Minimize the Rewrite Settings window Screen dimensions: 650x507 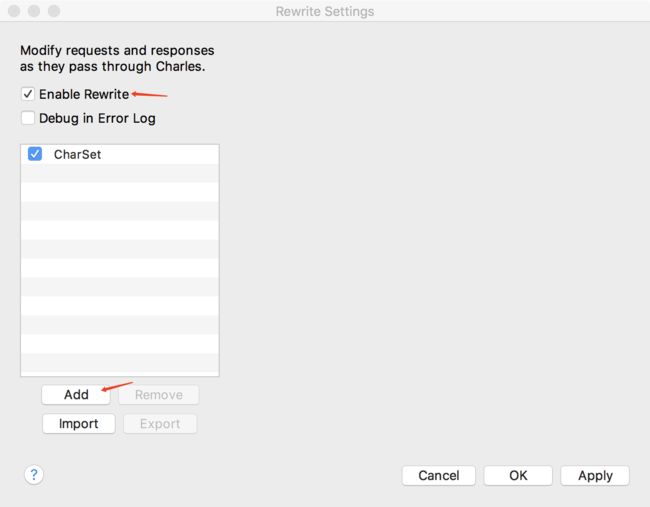click(x=34, y=11)
